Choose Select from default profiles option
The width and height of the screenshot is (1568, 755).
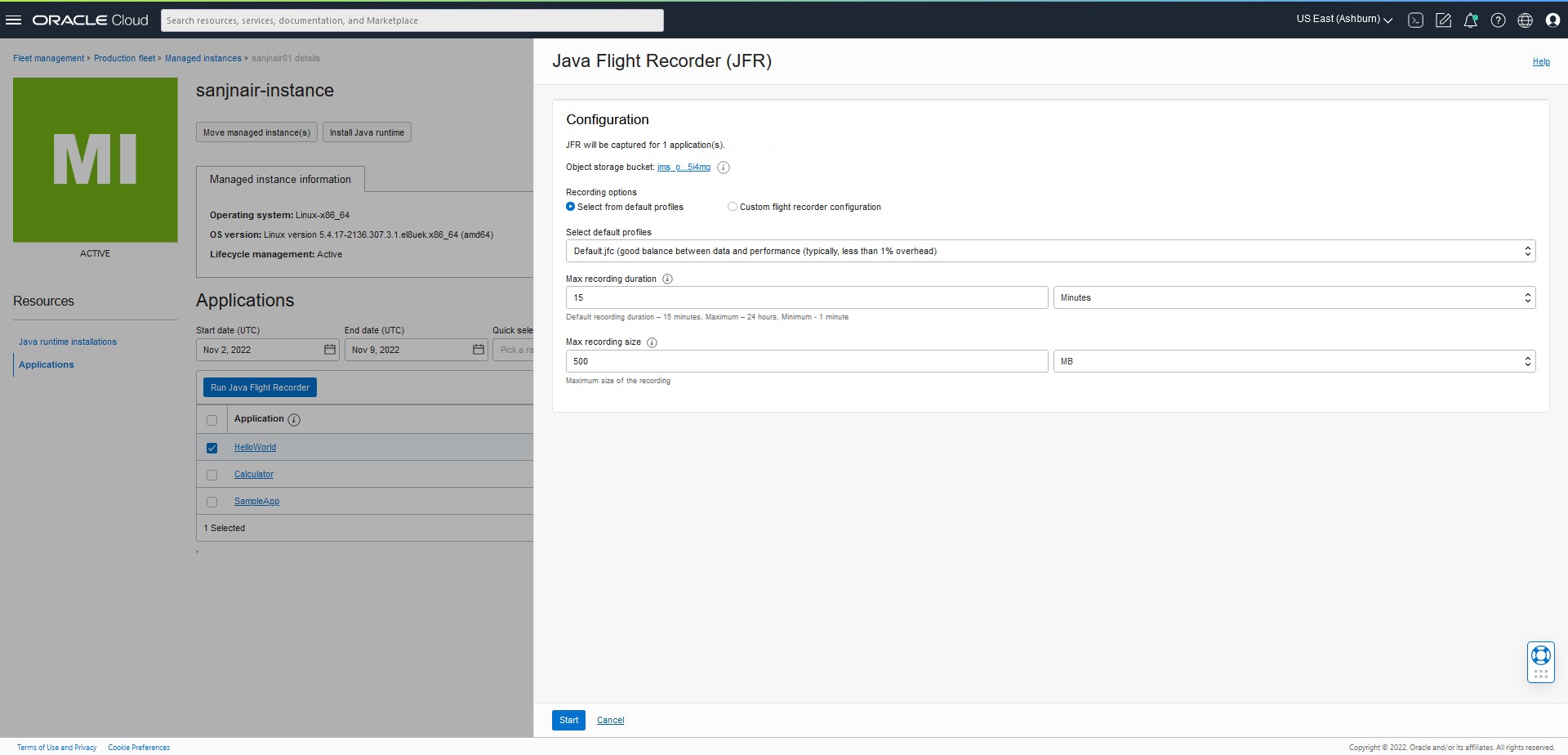pyautogui.click(x=571, y=207)
